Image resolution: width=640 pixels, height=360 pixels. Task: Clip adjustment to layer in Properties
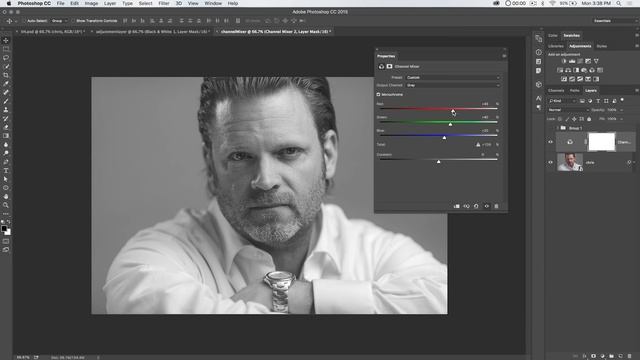click(457, 207)
